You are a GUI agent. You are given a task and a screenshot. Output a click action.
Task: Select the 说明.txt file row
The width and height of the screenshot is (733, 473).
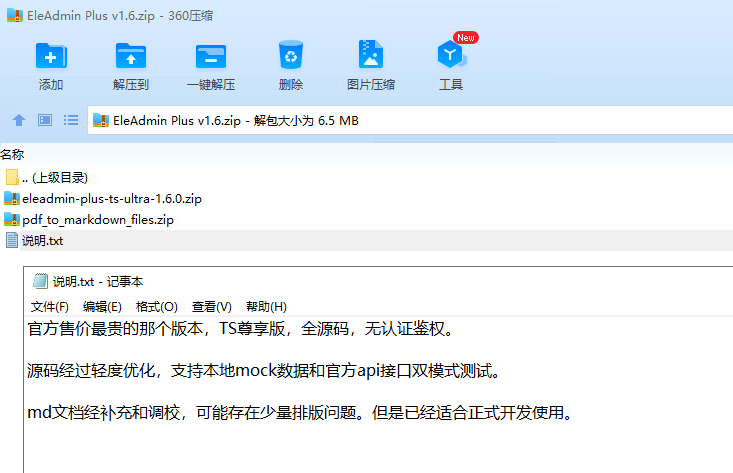pos(366,241)
